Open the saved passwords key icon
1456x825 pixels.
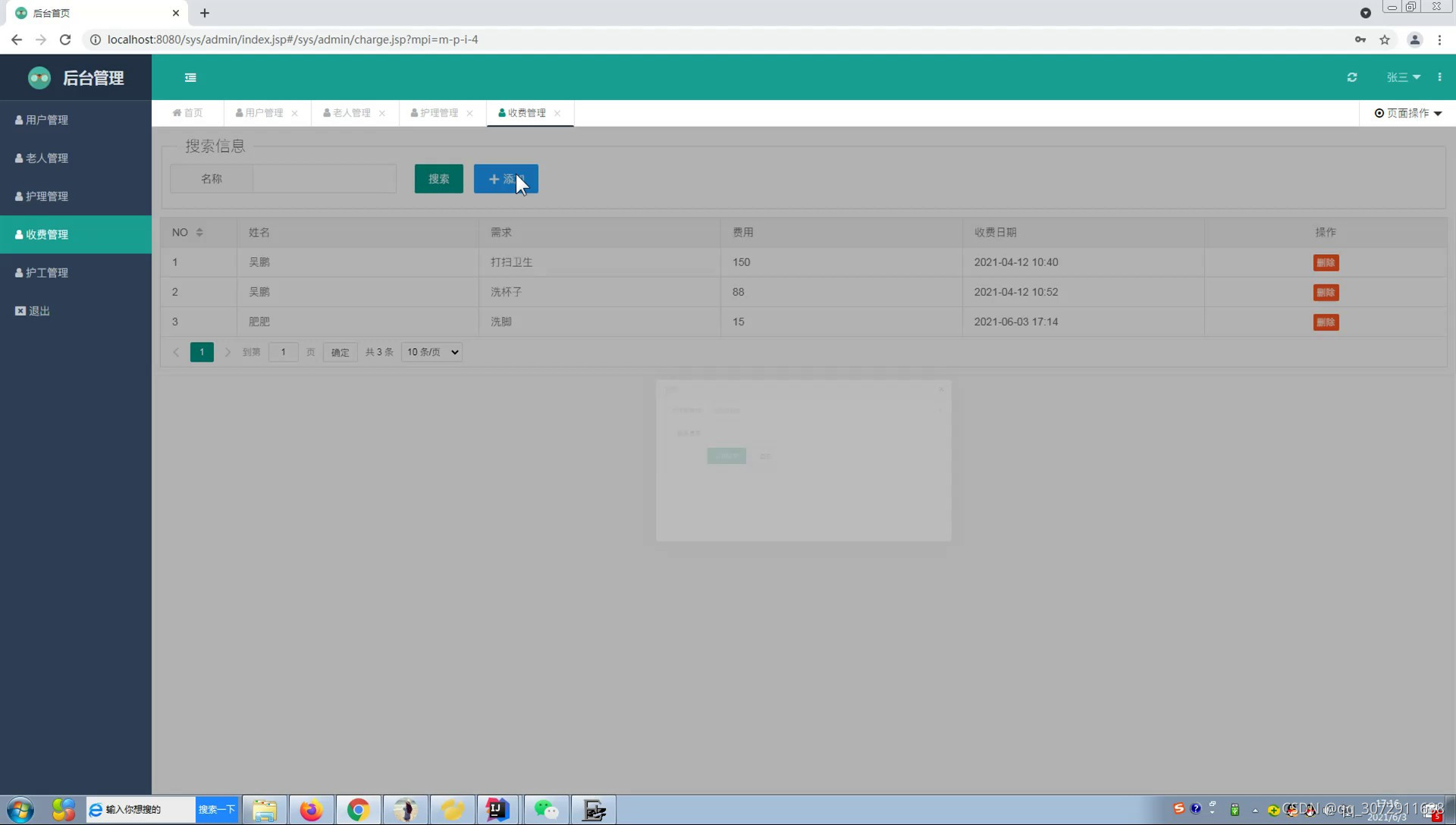[x=1360, y=39]
